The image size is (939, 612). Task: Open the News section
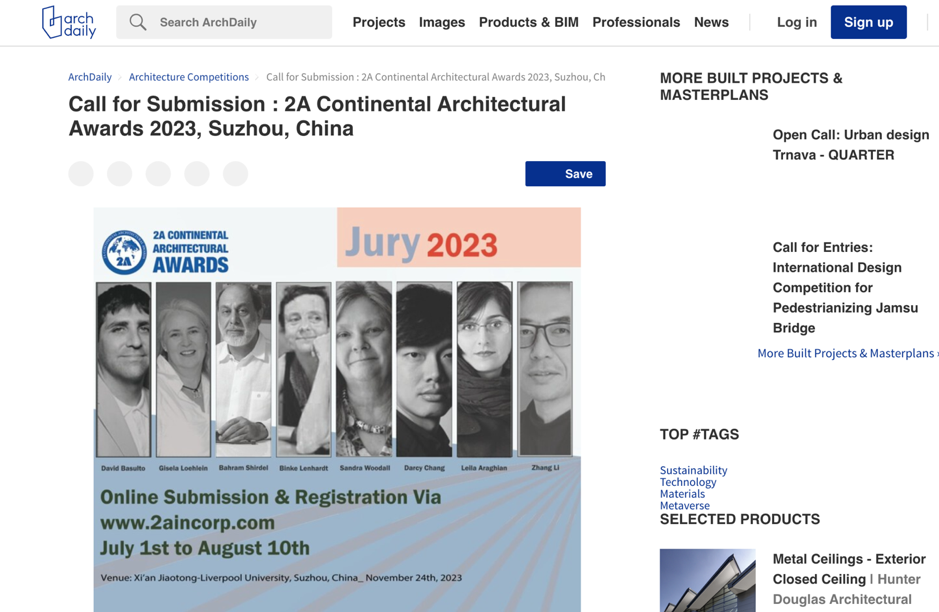click(x=711, y=22)
